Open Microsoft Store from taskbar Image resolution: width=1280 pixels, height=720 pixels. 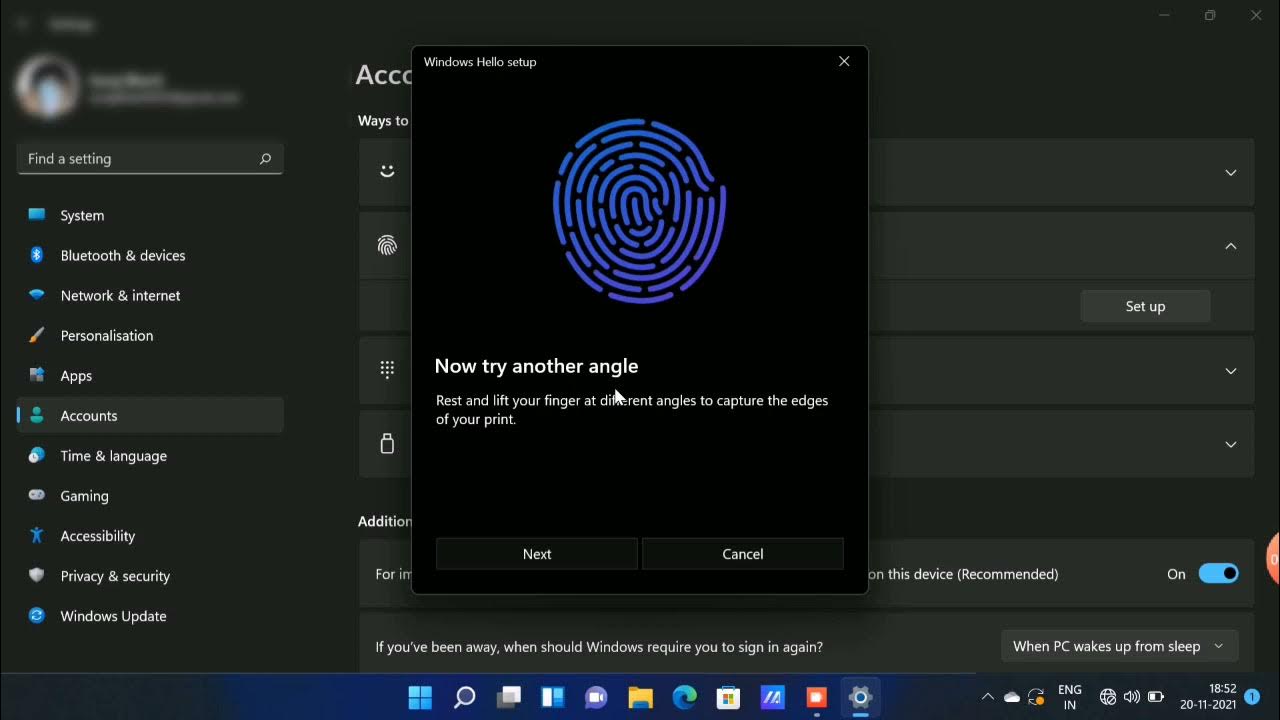pyautogui.click(x=729, y=697)
